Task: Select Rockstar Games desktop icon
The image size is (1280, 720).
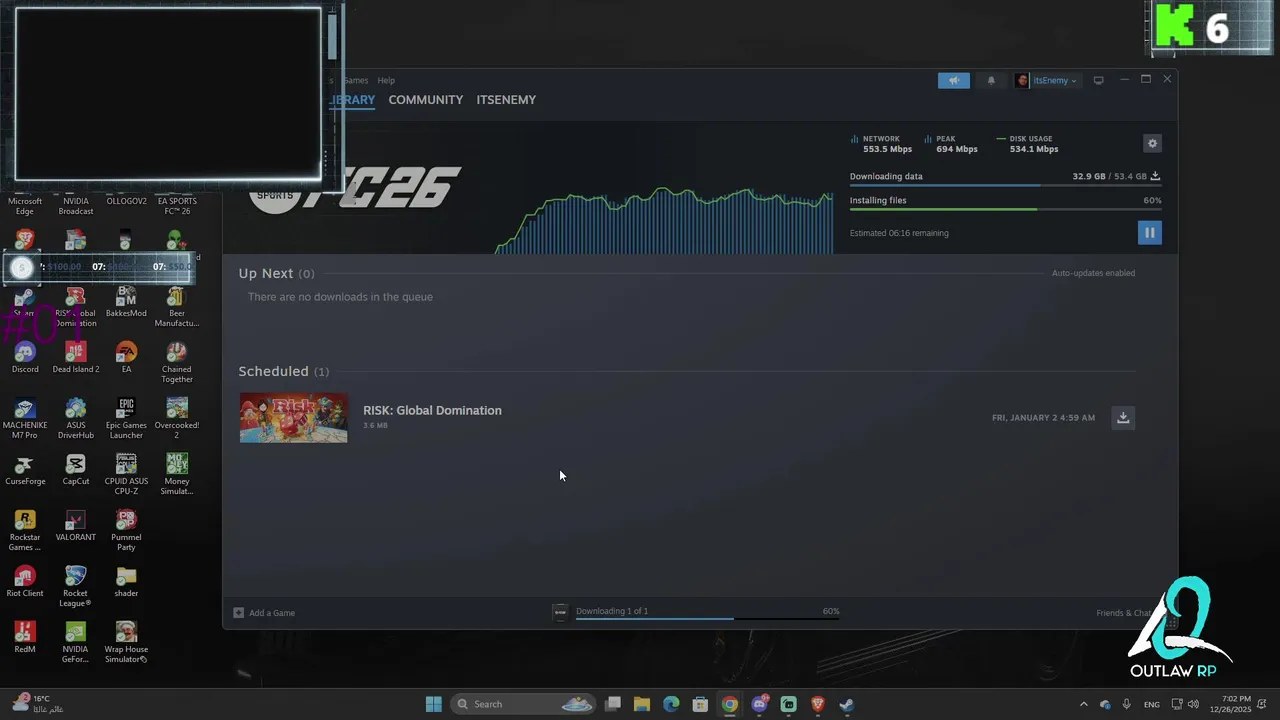Action: pos(25,530)
